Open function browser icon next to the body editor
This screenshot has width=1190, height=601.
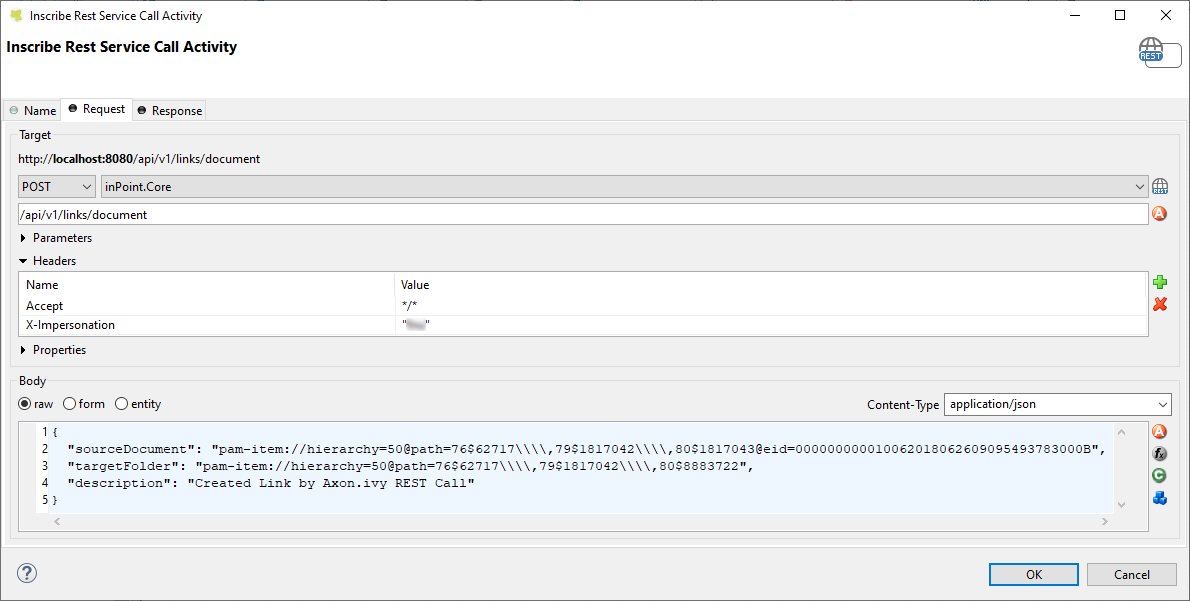coord(1160,453)
